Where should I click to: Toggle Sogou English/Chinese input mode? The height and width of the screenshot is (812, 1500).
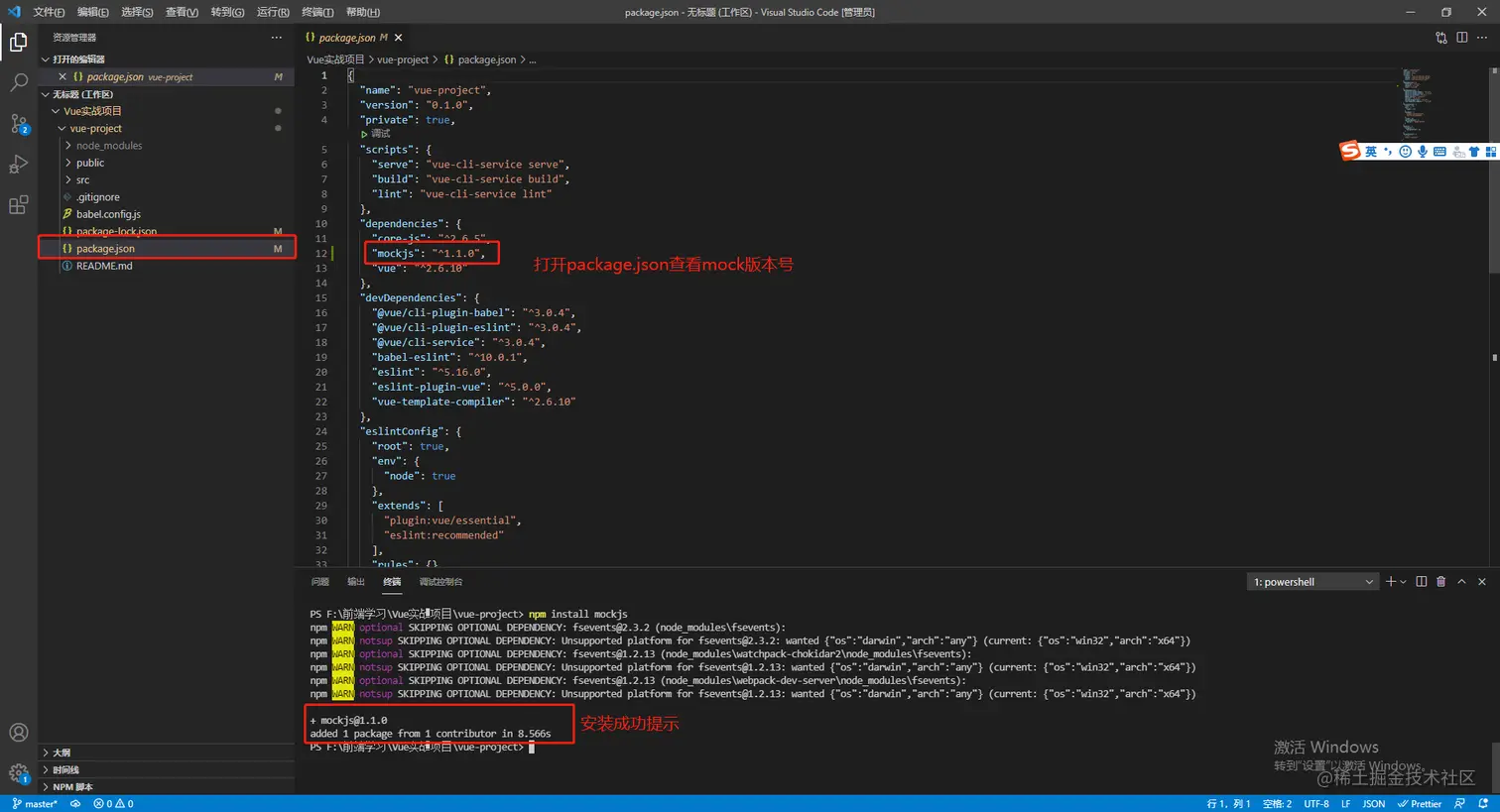[x=1371, y=152]
